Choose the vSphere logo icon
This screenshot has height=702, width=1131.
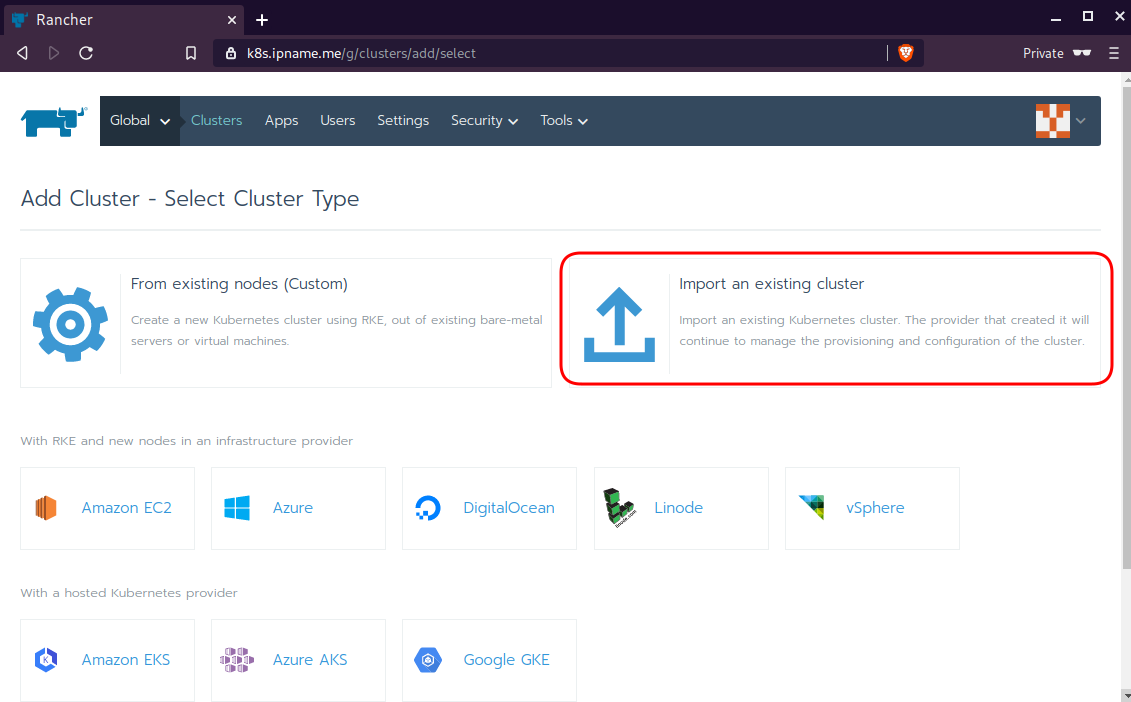(x=811, y=508)
